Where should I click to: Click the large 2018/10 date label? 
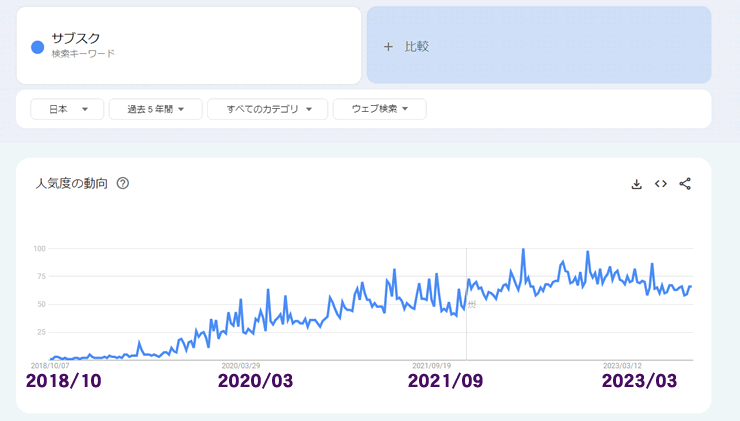(x=64, y=381)
